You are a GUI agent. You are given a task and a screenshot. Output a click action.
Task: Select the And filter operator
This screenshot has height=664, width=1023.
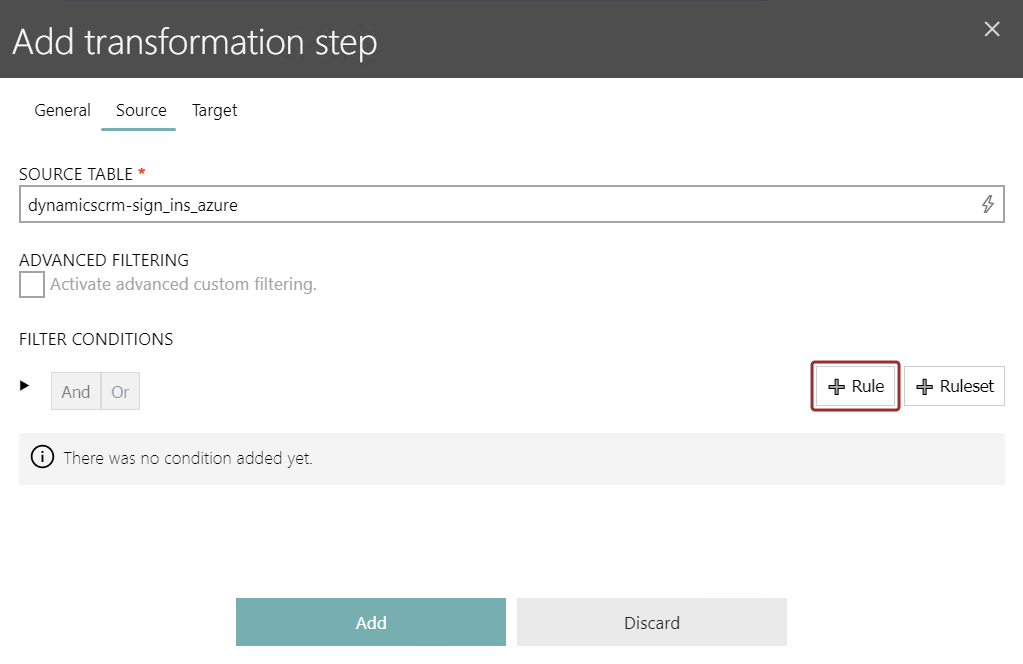tap(75, 391)
